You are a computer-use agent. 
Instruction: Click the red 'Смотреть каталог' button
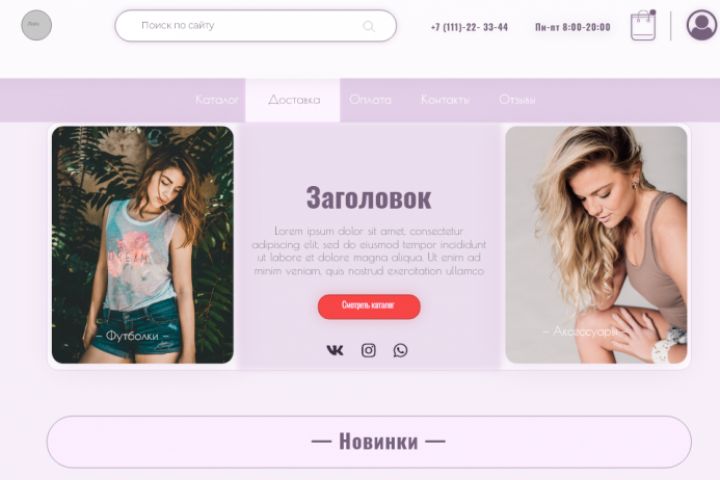369,306
